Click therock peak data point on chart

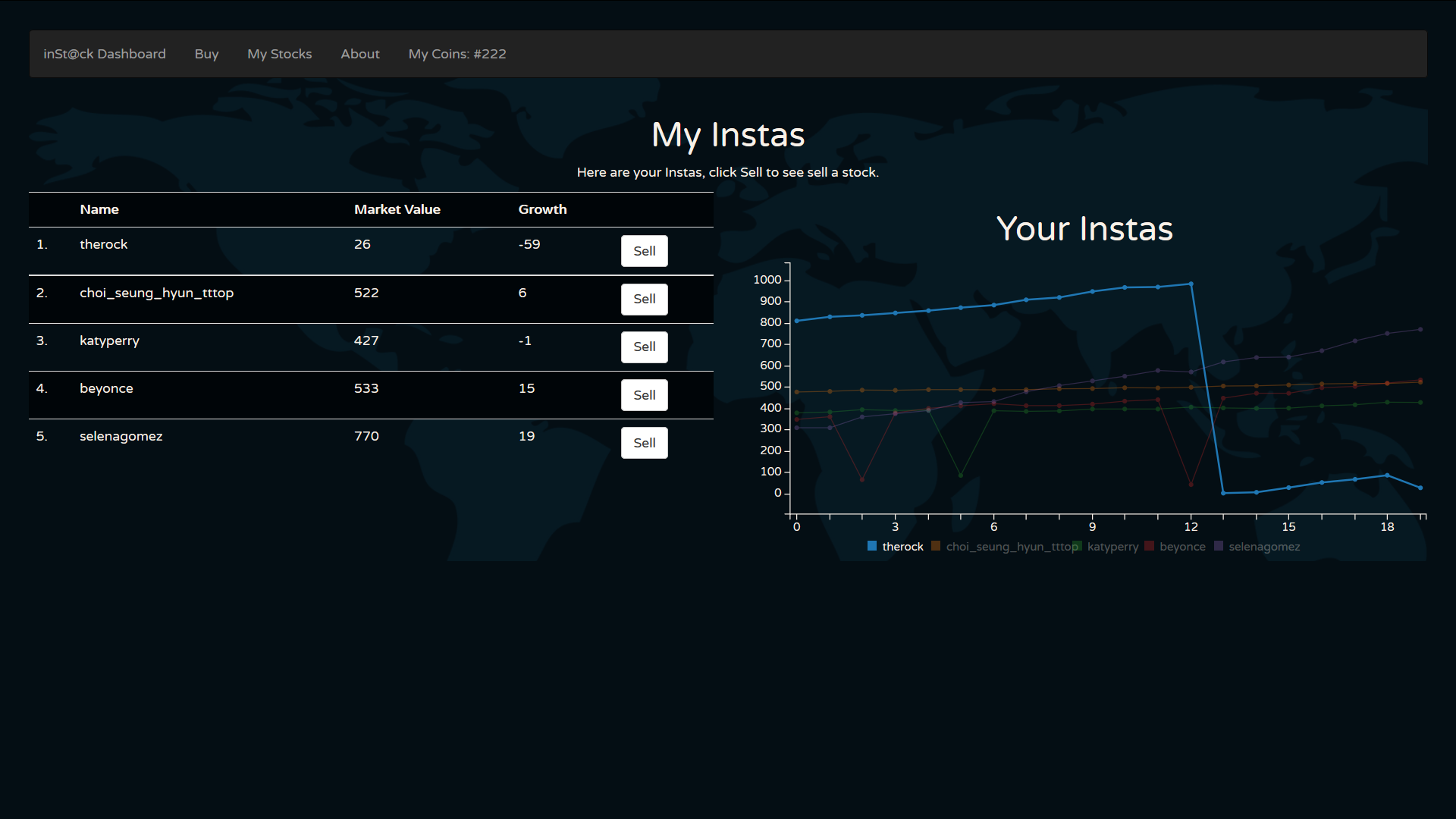(x=1191, y=284)
